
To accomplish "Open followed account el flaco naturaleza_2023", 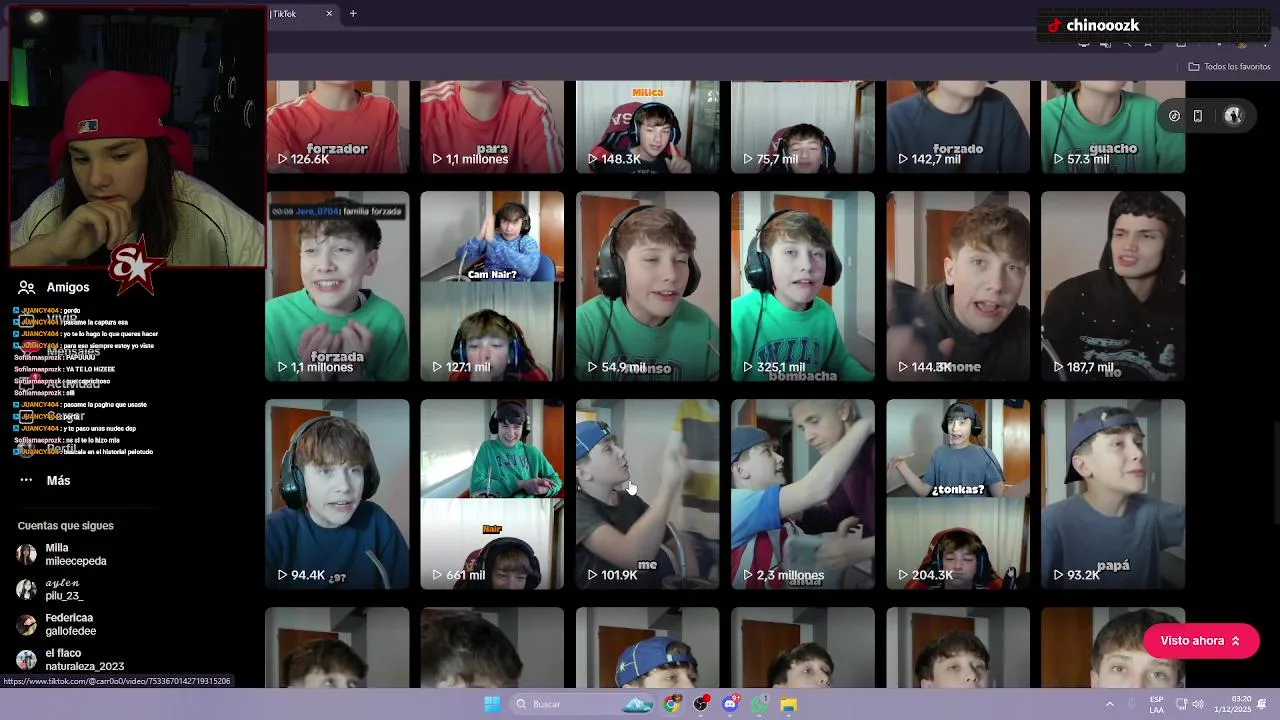I will (70, 660).
